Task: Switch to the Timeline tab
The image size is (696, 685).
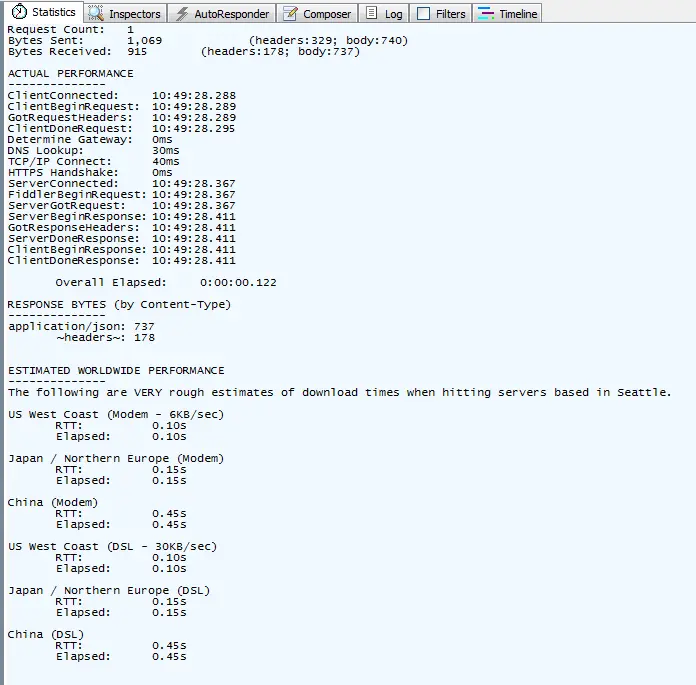Action: 507,14
